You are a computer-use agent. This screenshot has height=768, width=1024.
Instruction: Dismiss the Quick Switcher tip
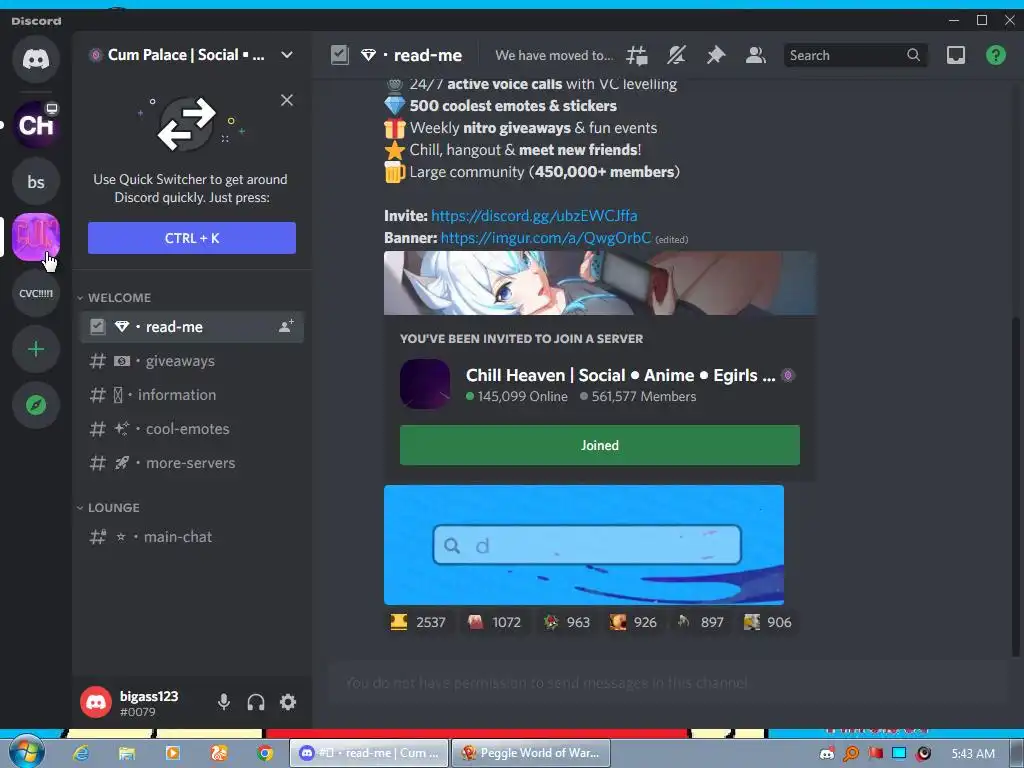[x=287, y=100]
